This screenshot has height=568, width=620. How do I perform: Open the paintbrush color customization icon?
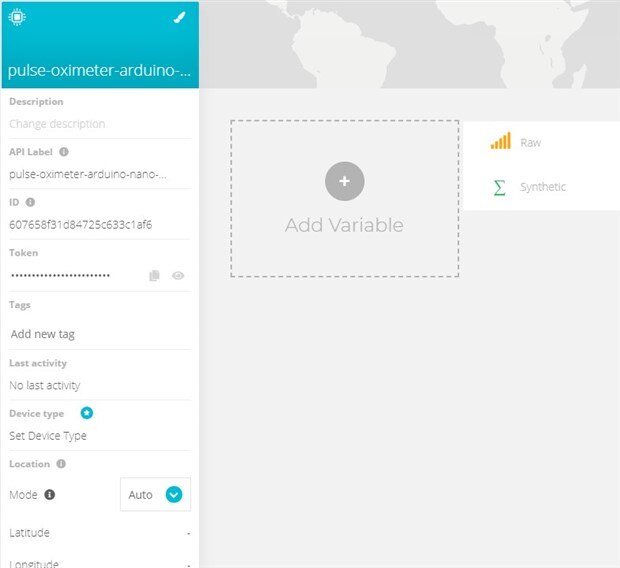180,17
